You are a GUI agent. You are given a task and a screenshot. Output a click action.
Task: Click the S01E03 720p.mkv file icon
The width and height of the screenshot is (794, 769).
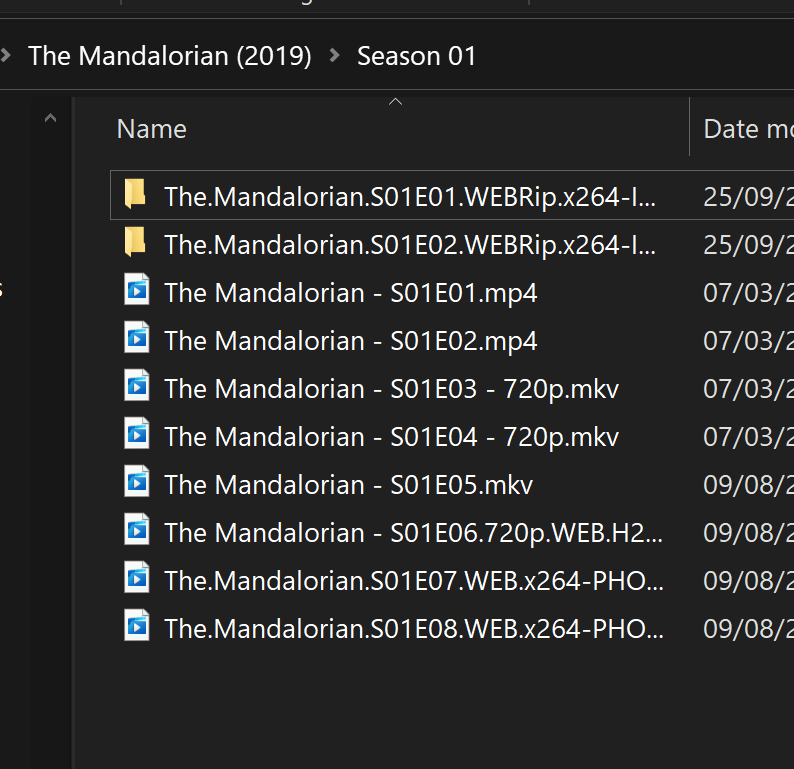[136, 387]
